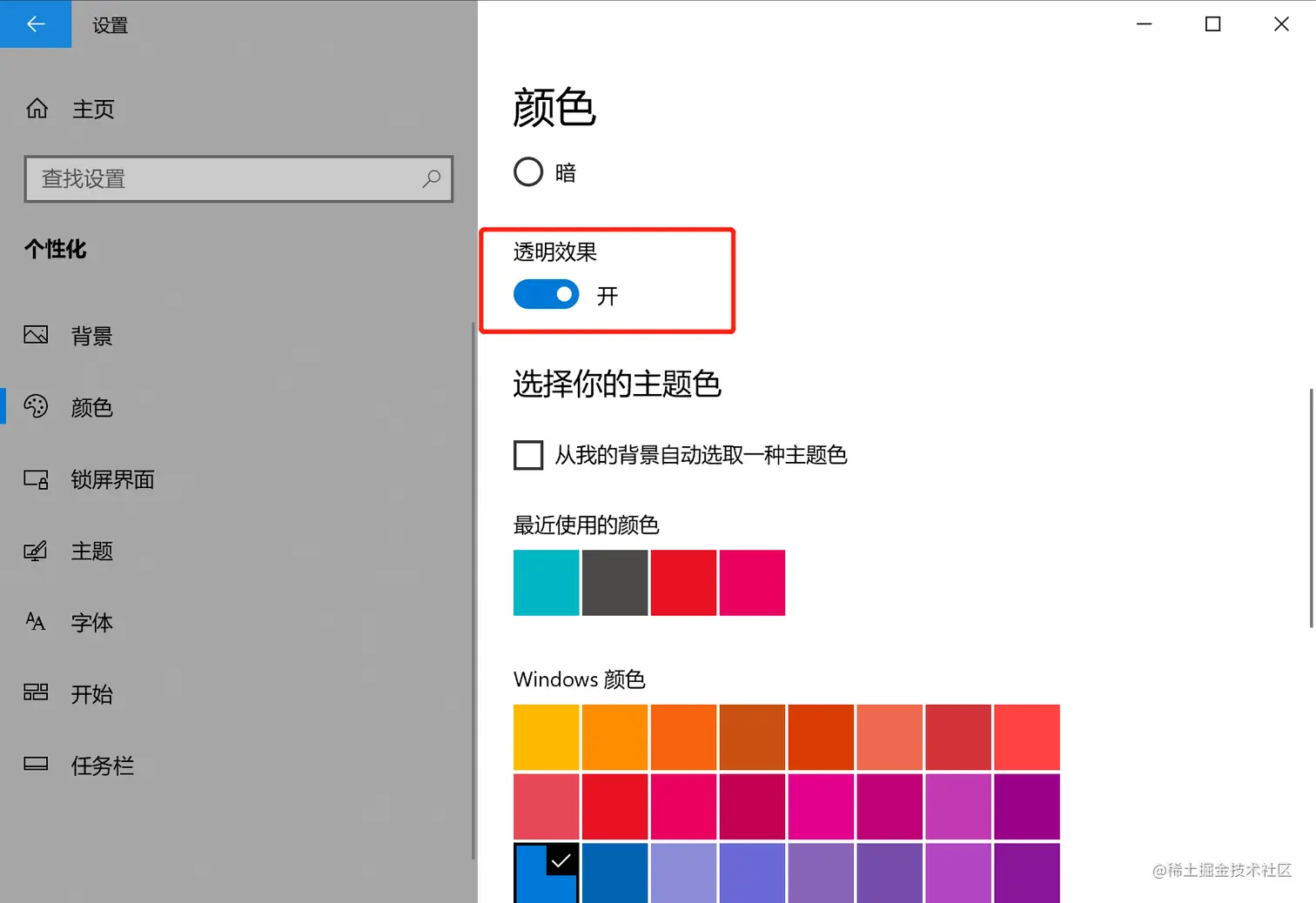Click the search magnifier icon

click(x=431, y=178)
